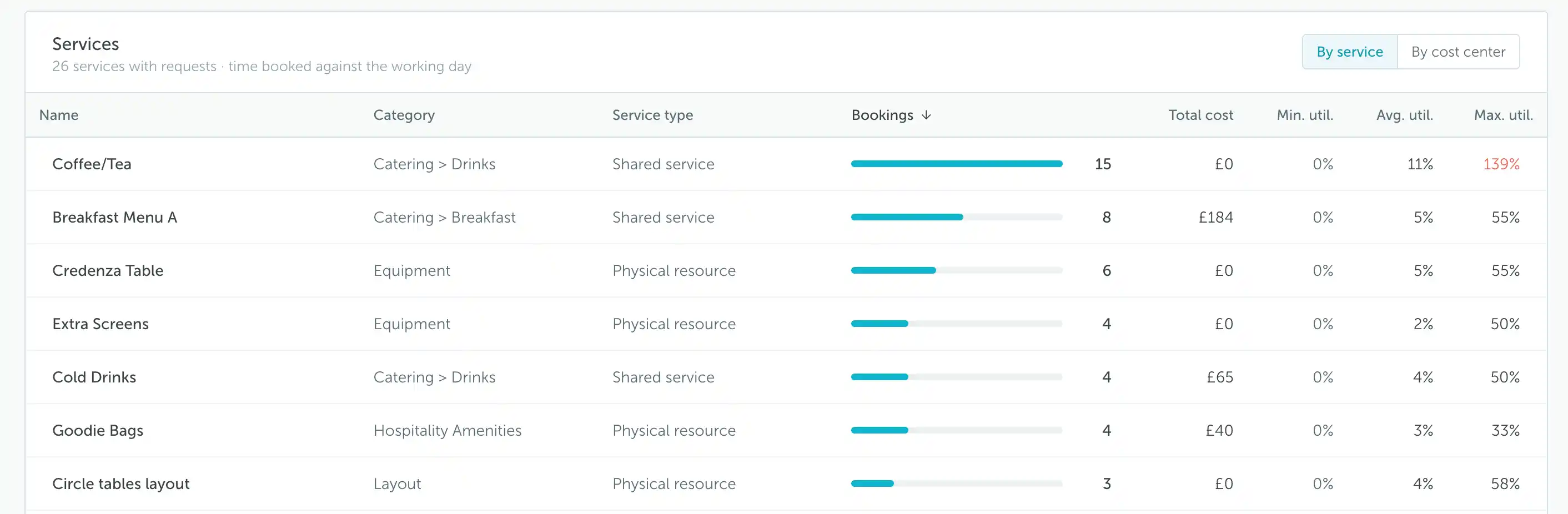This screenshot has width=1568, height=514.
Task: Click the red 139% max utilization value
Action: (1501, 164)
